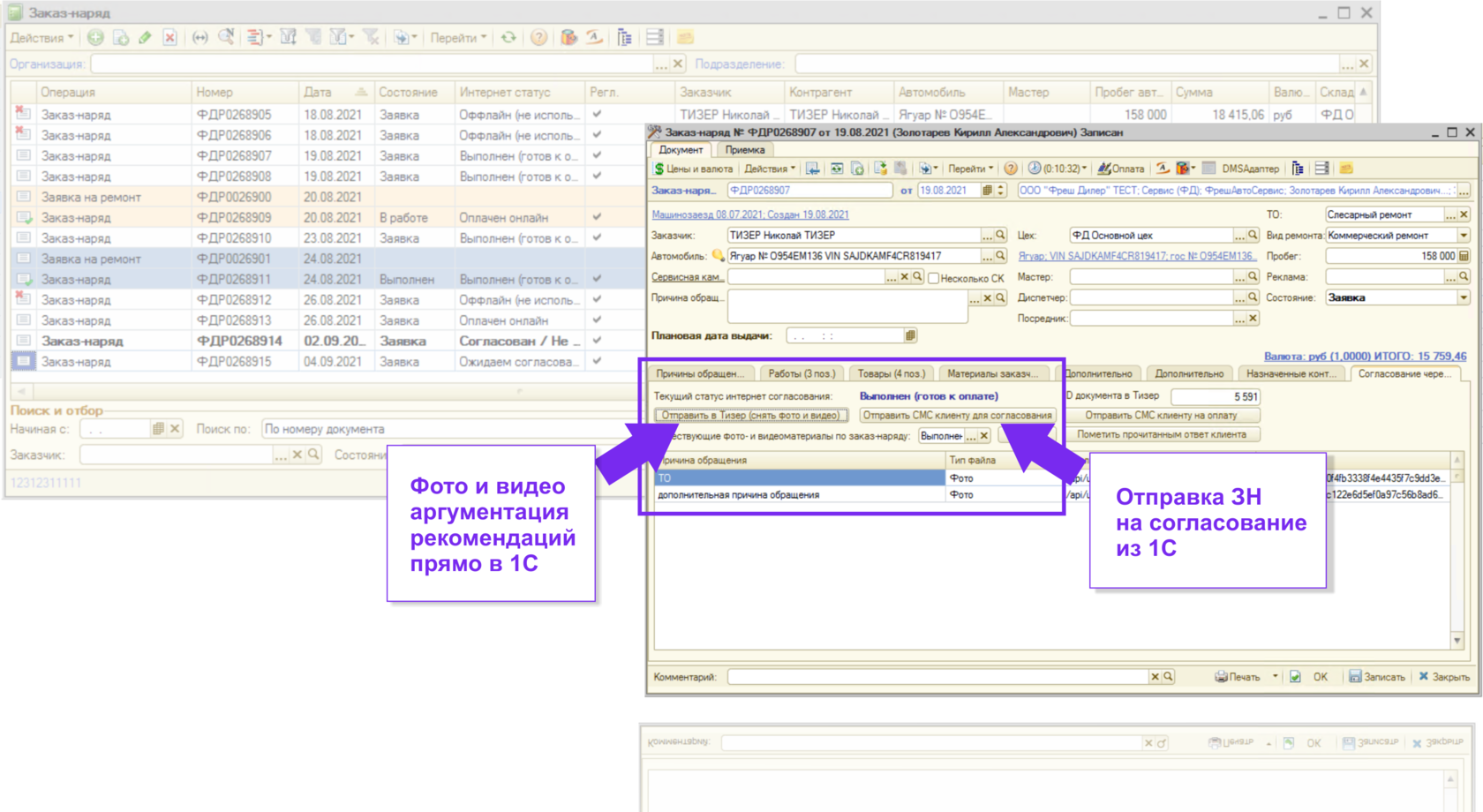1483x812 pixels.
Task: Click the ID документа в Тизер field
Action: tap(1216, 396)
